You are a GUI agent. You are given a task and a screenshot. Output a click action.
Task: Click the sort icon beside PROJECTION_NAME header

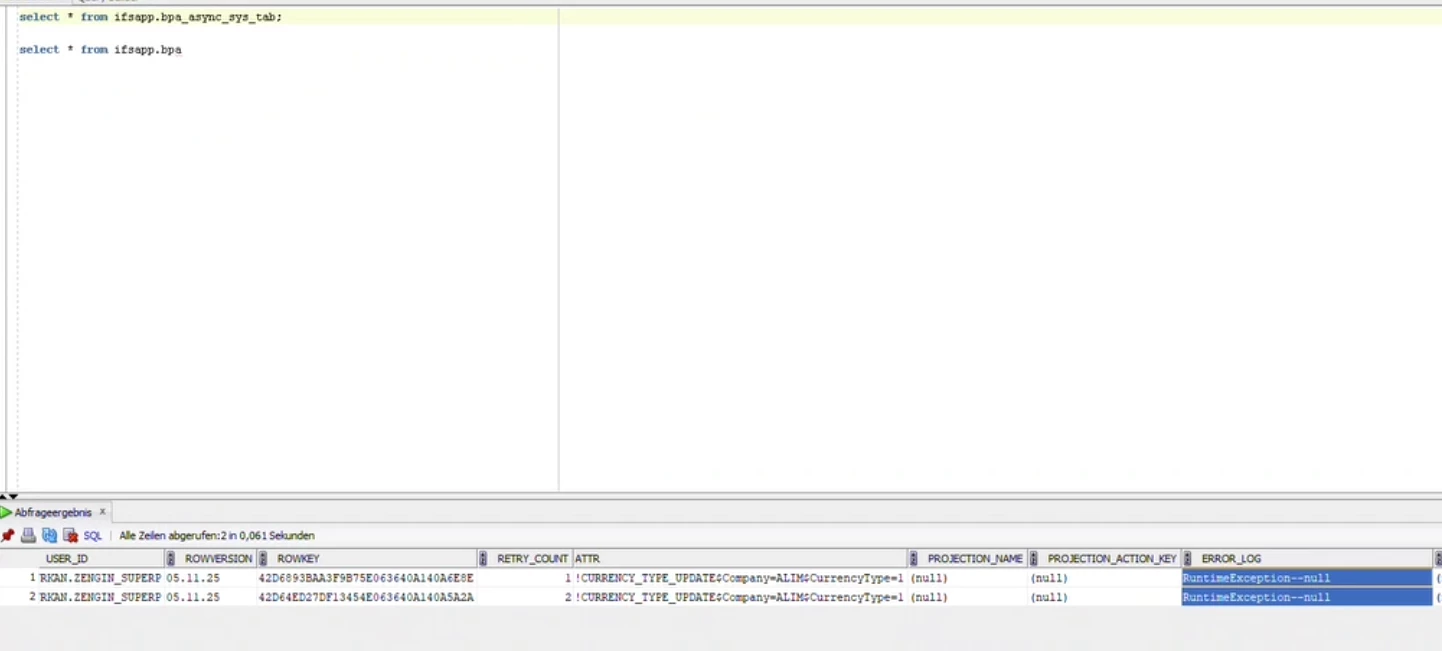click(x=913, y=559)
